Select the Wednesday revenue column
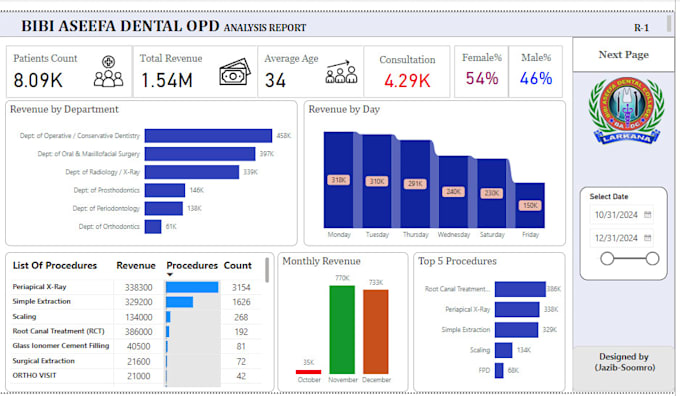This screenshot has height=396, width=680. 453,192
